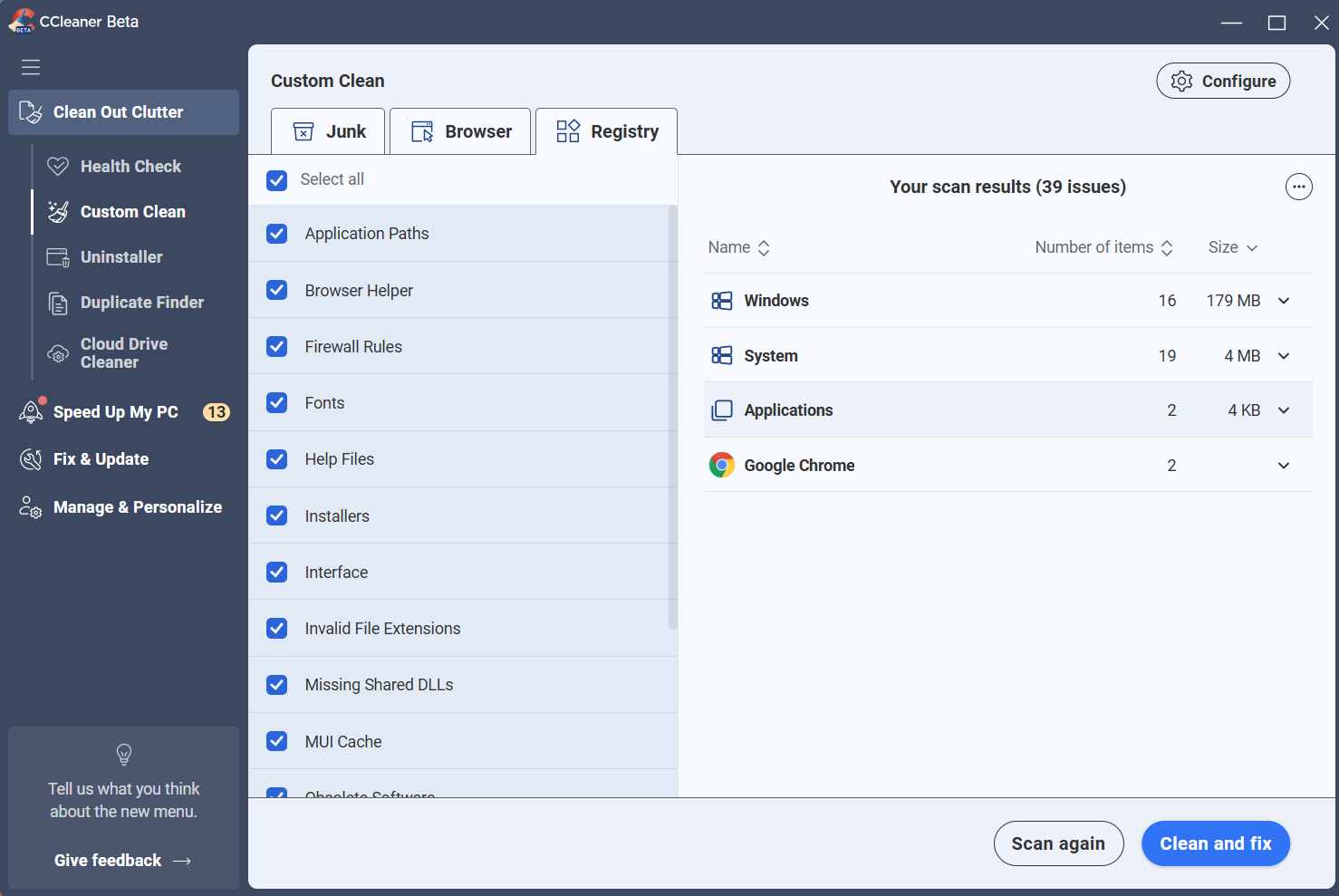Open the Uninstaller tool
This screenshot has height=896, width=1339.
click(123, 257)
